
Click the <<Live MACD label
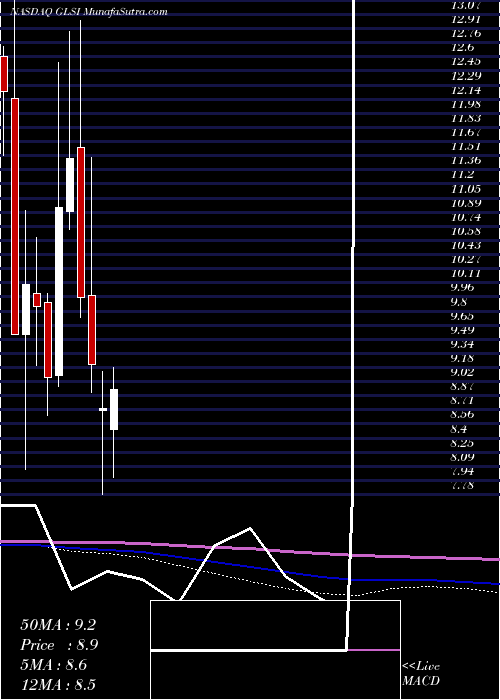(x=421, y=674)
